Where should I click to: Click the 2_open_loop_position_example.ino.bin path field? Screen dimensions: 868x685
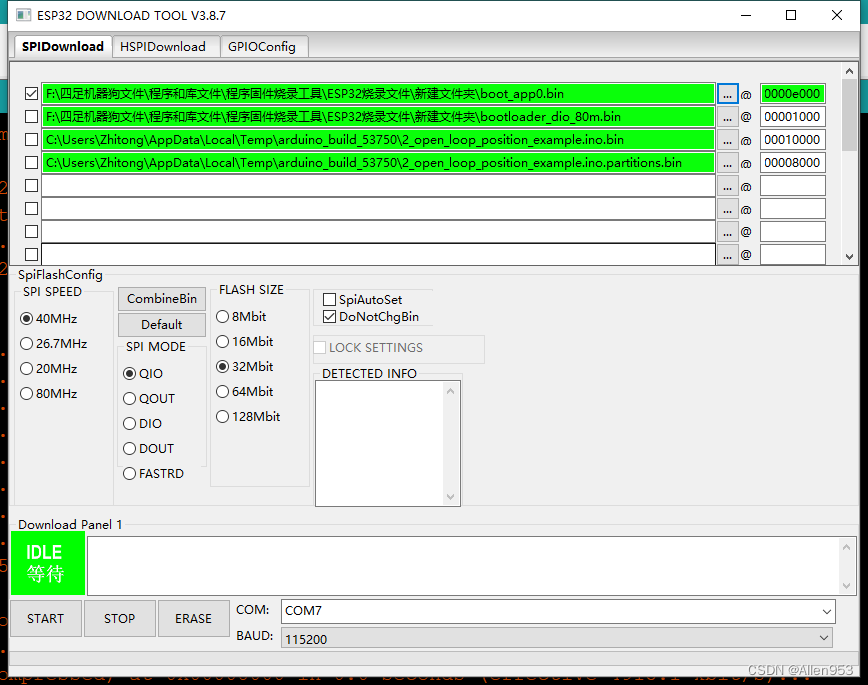click(x=379, y=140)
